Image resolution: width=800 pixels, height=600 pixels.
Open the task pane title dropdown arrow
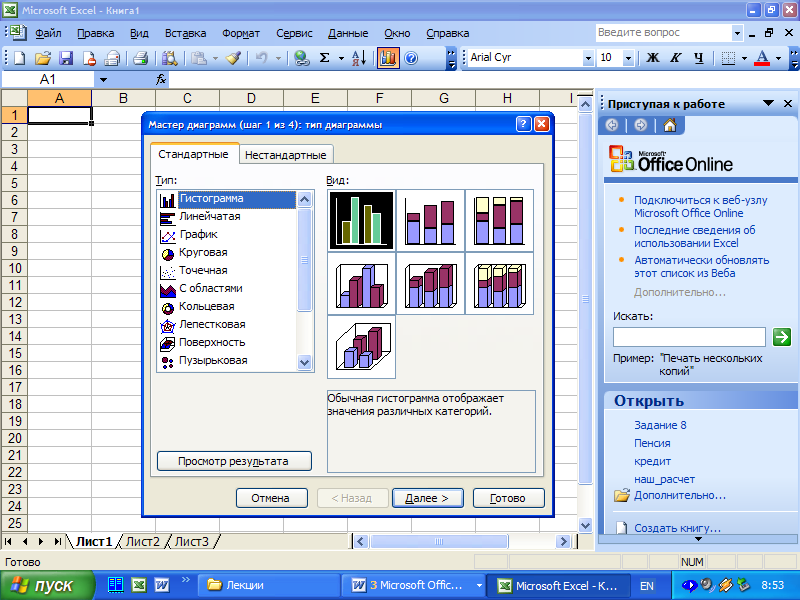768,103
